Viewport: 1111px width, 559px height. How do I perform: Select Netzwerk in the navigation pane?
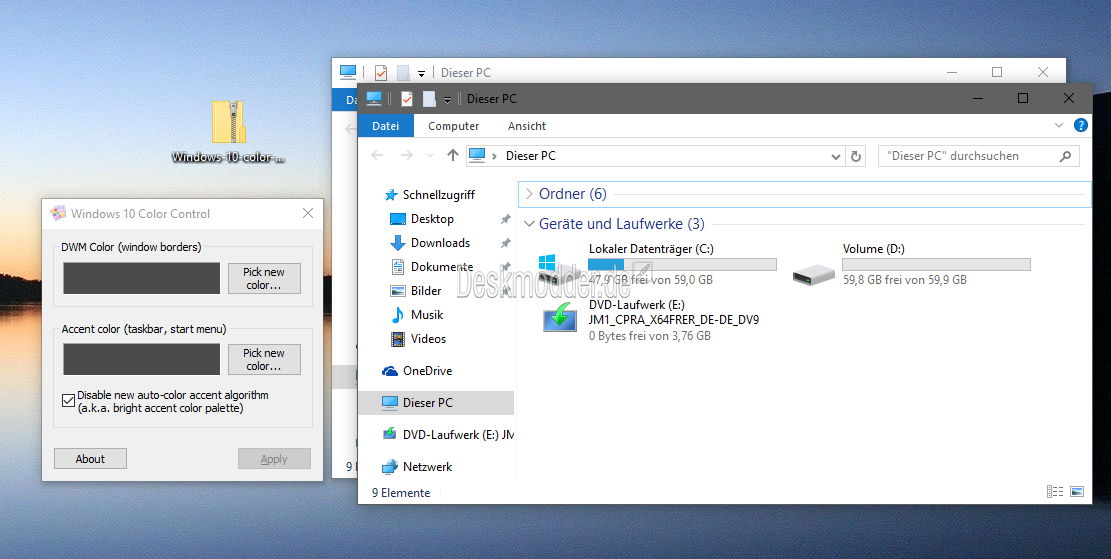coord(427,467)
